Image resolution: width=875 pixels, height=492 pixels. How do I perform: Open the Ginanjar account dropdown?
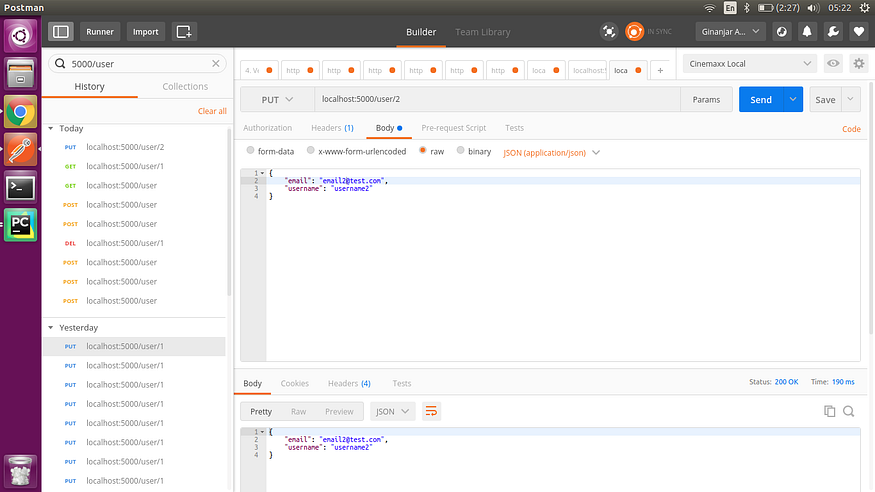(x=730, y=32)
